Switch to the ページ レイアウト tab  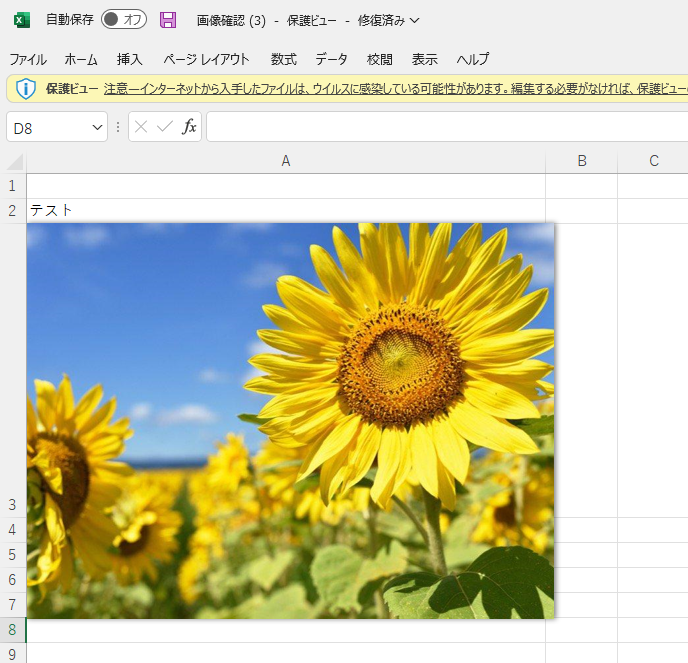tap(207, 59)
